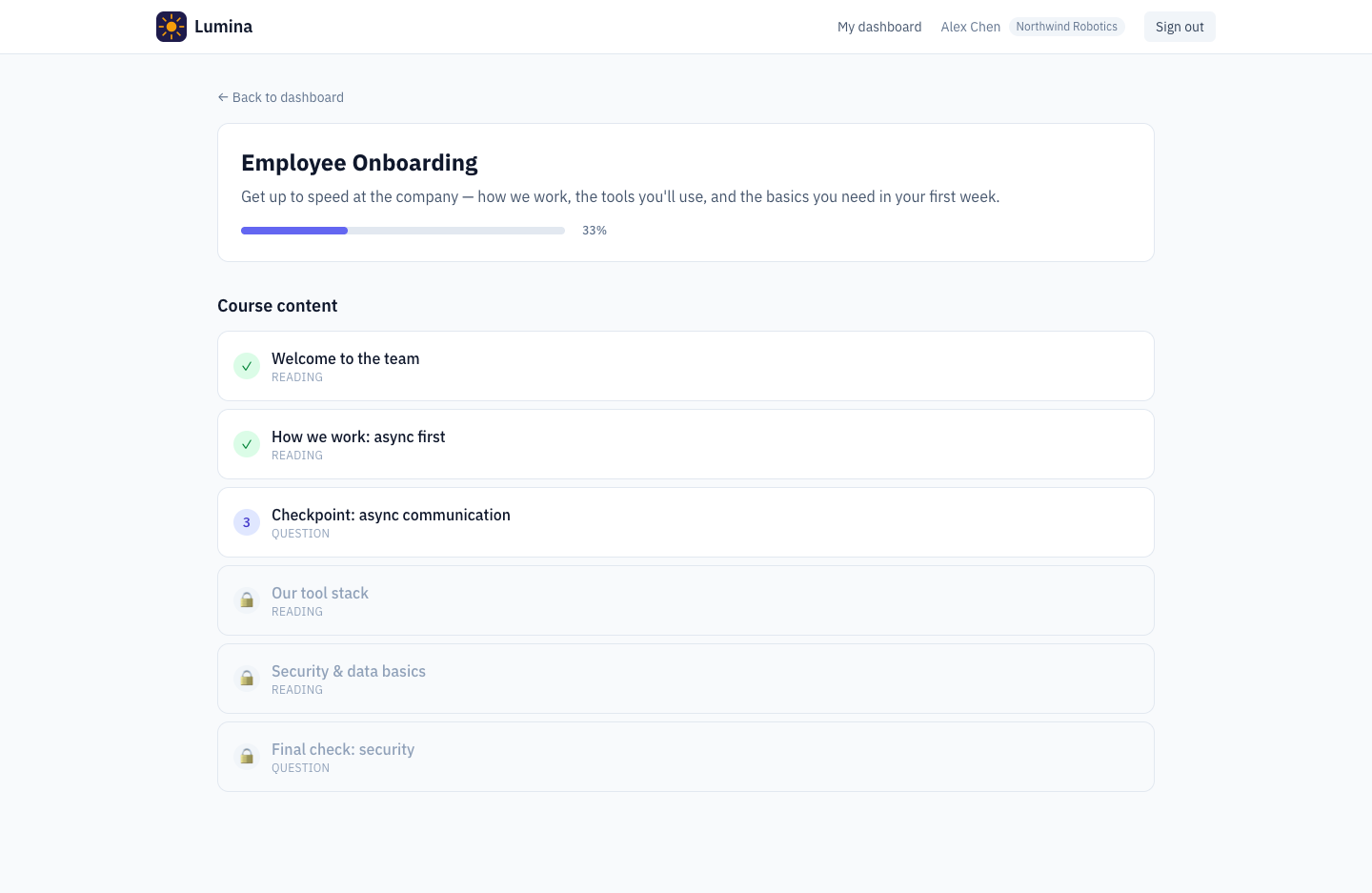The image size is (1372, 893).
Task: Select the locked Security & data basics lesson
Action: (x=686, y=679)
